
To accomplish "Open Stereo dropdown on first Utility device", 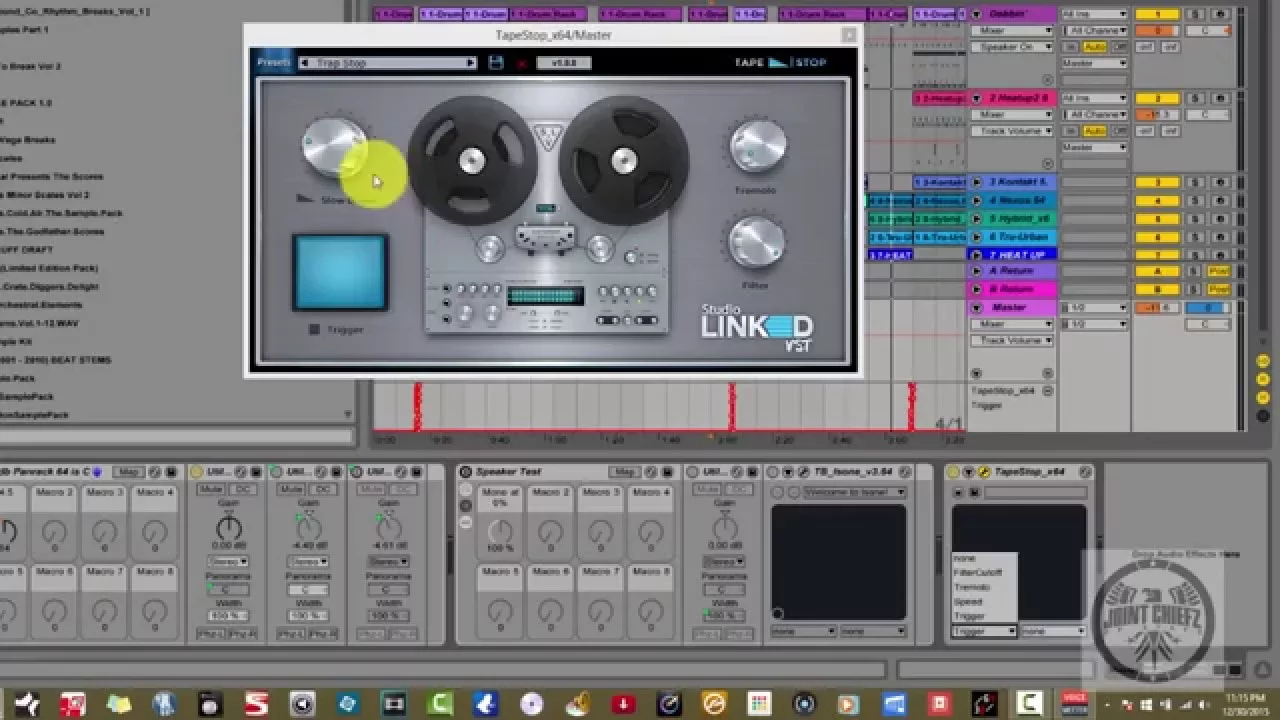I will [228, 562].
